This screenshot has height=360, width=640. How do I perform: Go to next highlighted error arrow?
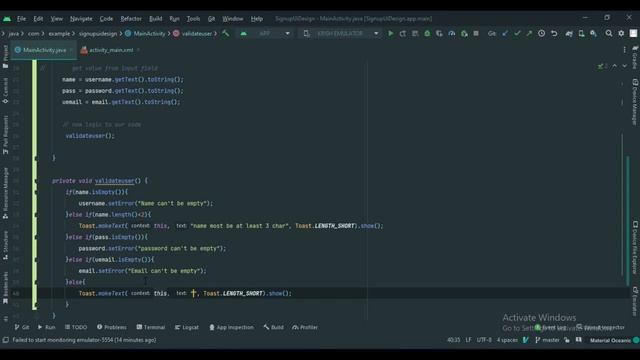(x=624, y=66)
